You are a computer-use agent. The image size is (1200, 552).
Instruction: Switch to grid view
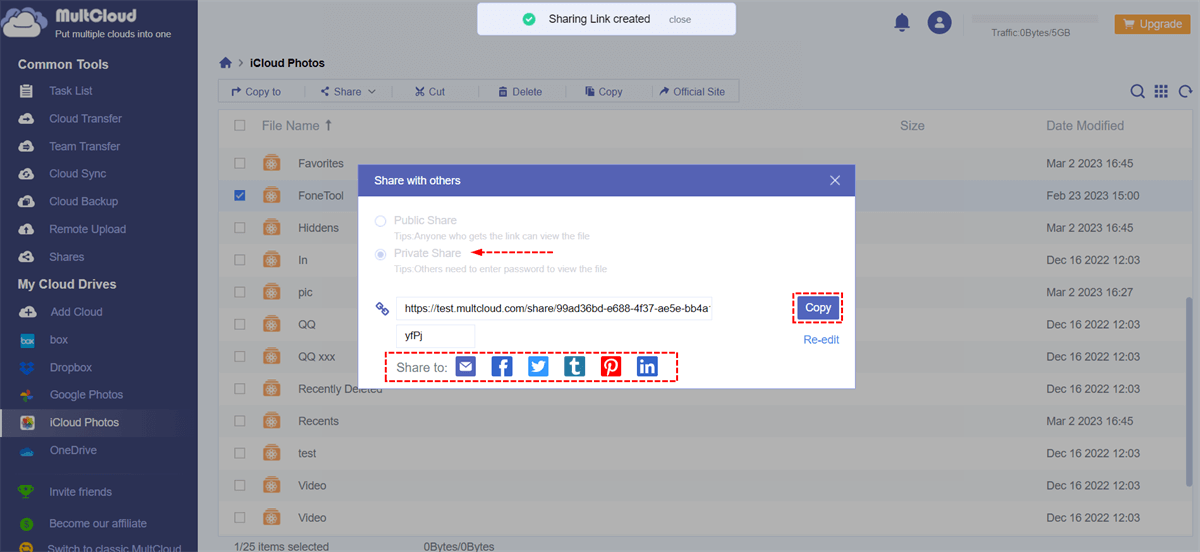[x=1161, y=91]
